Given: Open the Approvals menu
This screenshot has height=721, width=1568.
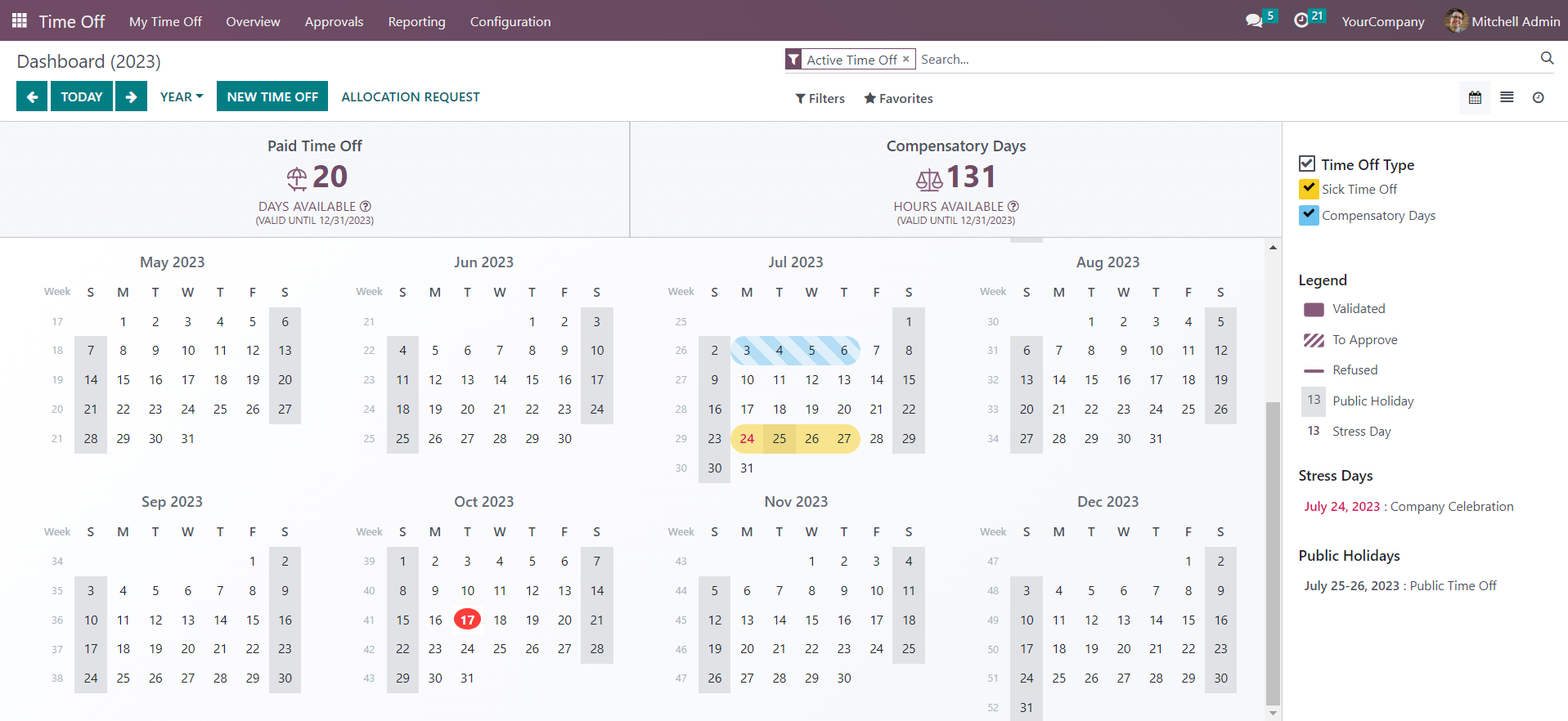Looking at the screenshot, I should coord(334,21).
